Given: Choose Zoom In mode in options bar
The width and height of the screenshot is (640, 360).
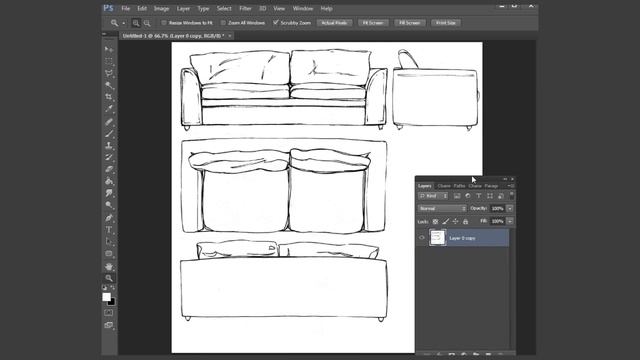Looking at the screenshot, I should (x=136, y=23).
